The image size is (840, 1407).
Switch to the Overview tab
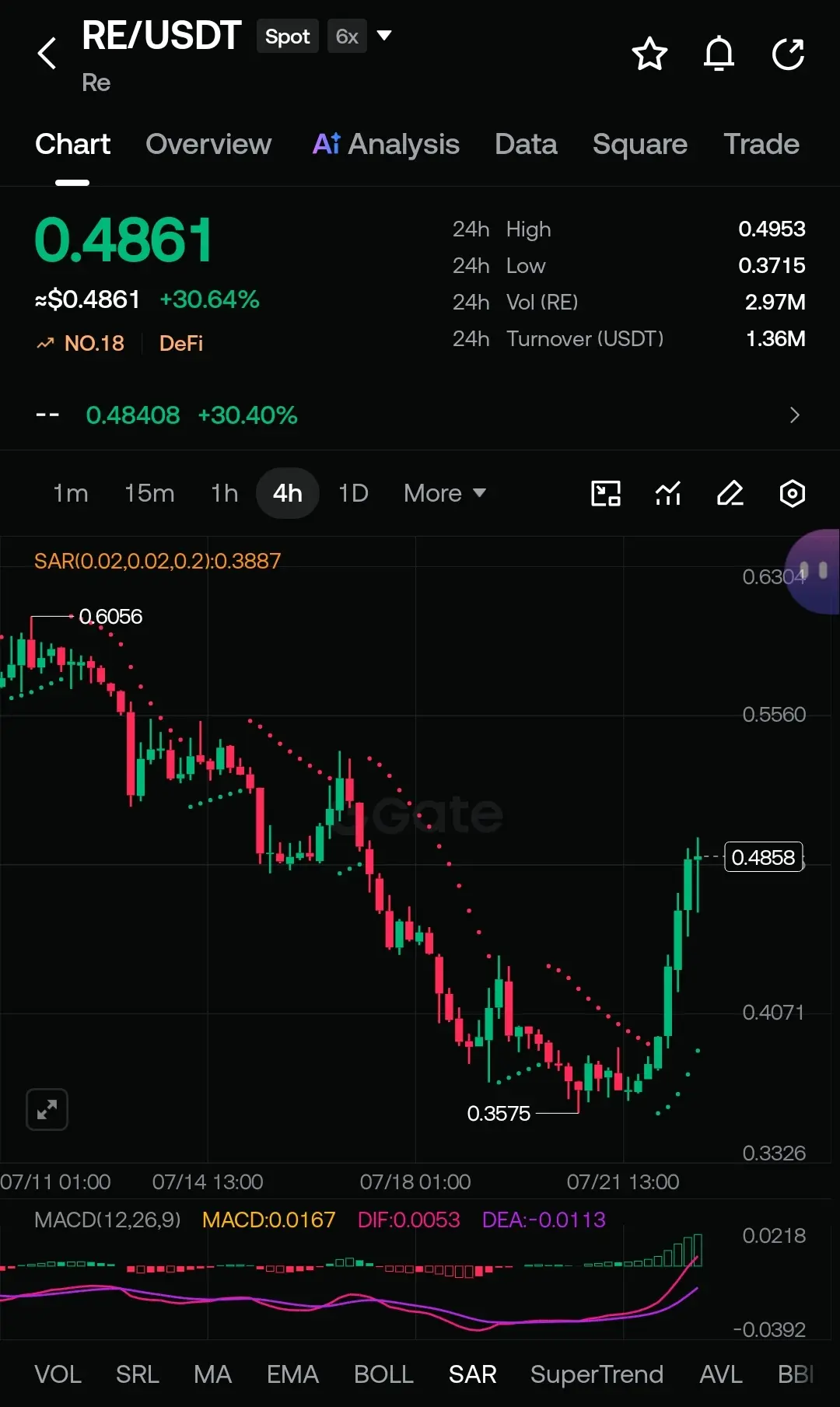tap(208, 144)
